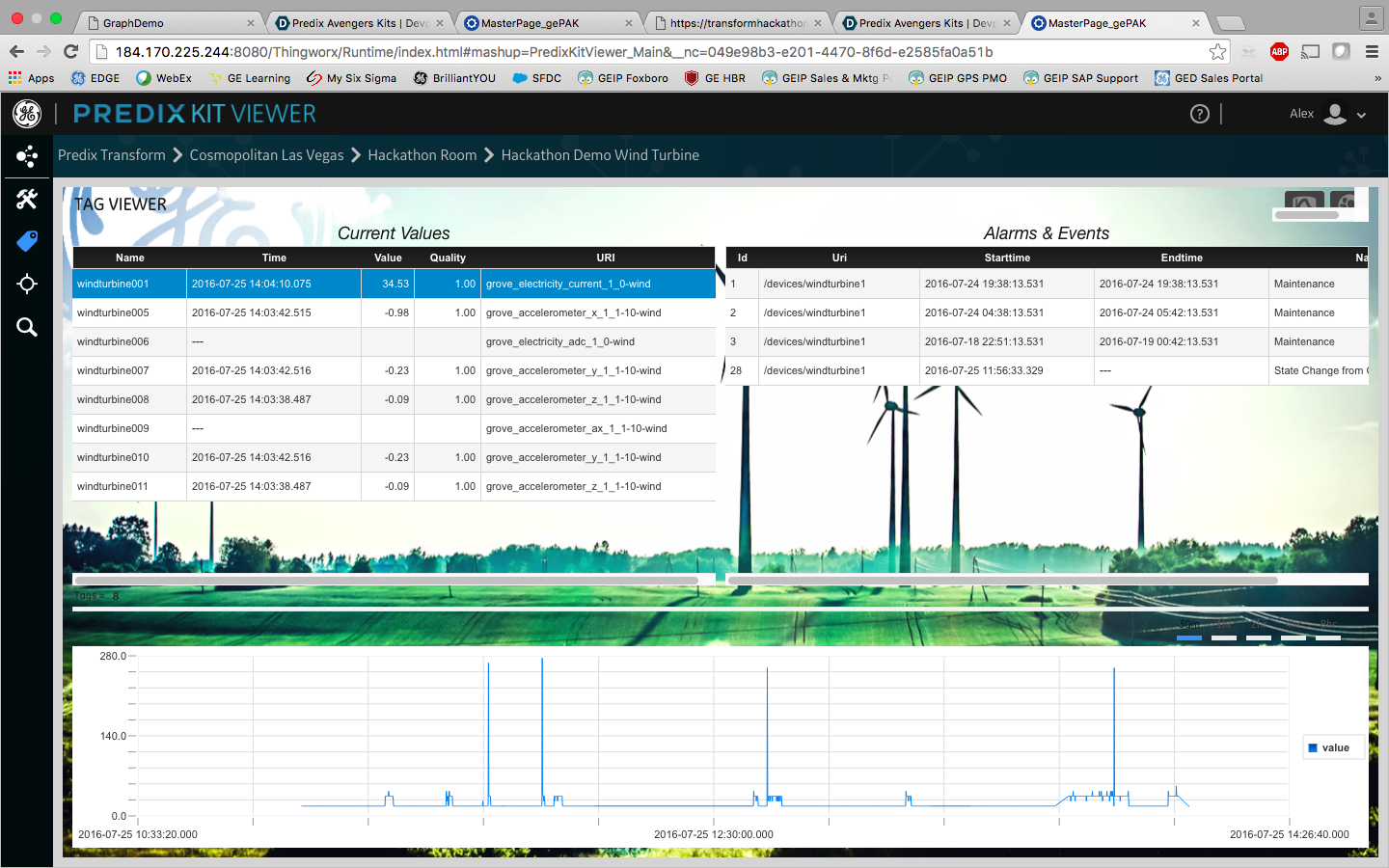Open the GED Sales Portal bookmark
The width and height of the screenshot is (1389, 868).
(x=1209, y=78)
